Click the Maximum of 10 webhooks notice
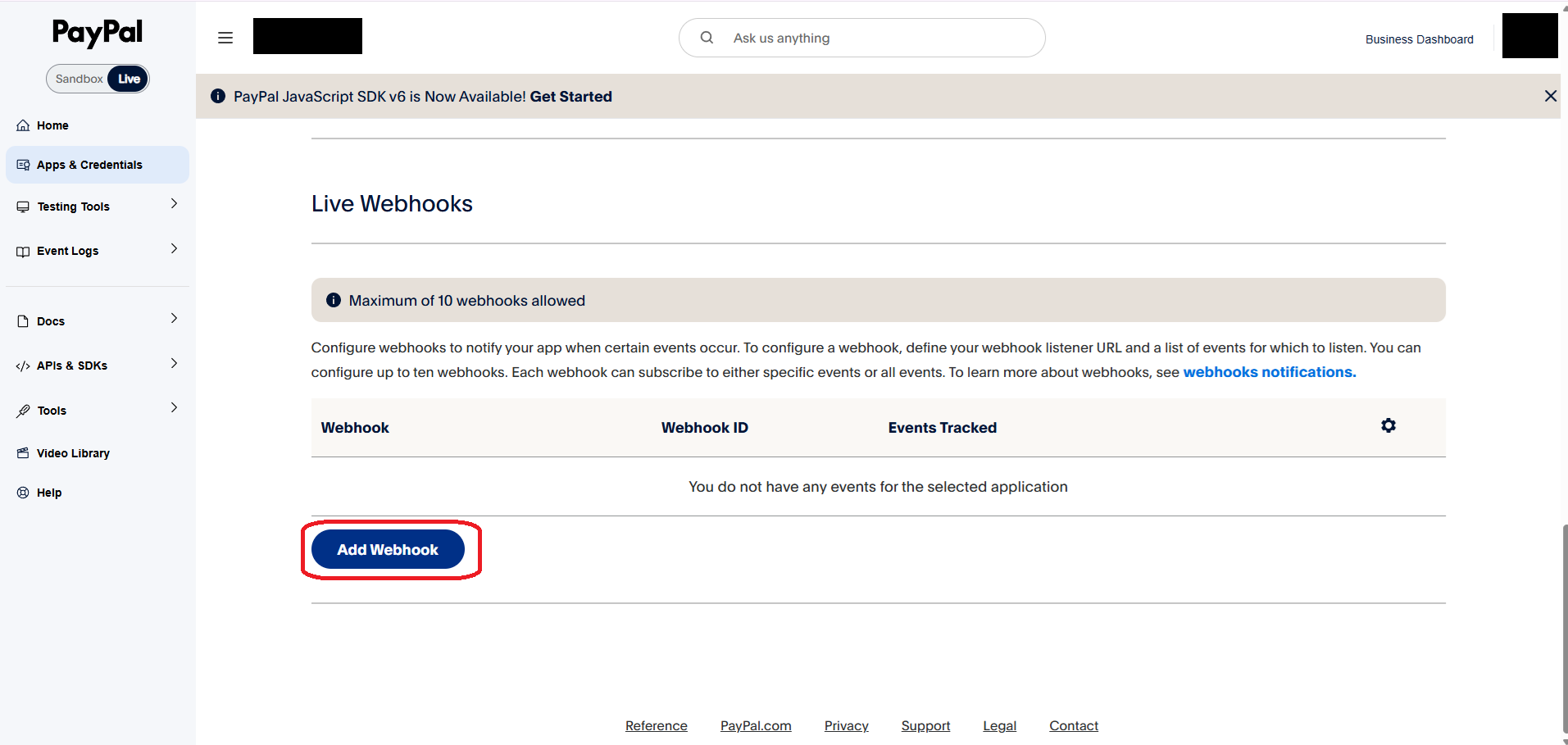Viewport: 1568px width, 745px height. pyautogui.click(x=879, y=300)
